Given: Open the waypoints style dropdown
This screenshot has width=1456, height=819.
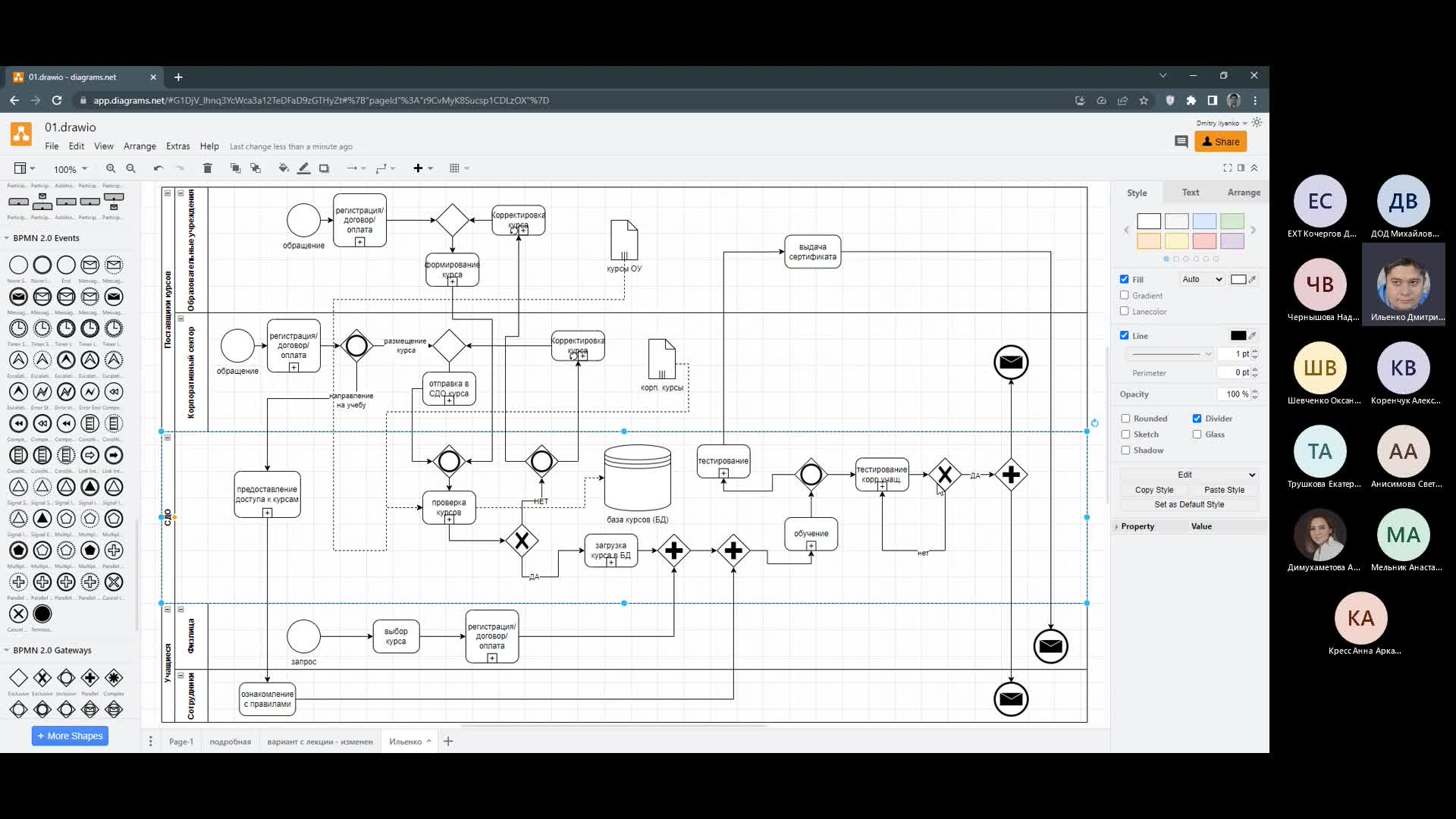Looking at the screenshot, I should pyautogui.click(x=385, y=168).
